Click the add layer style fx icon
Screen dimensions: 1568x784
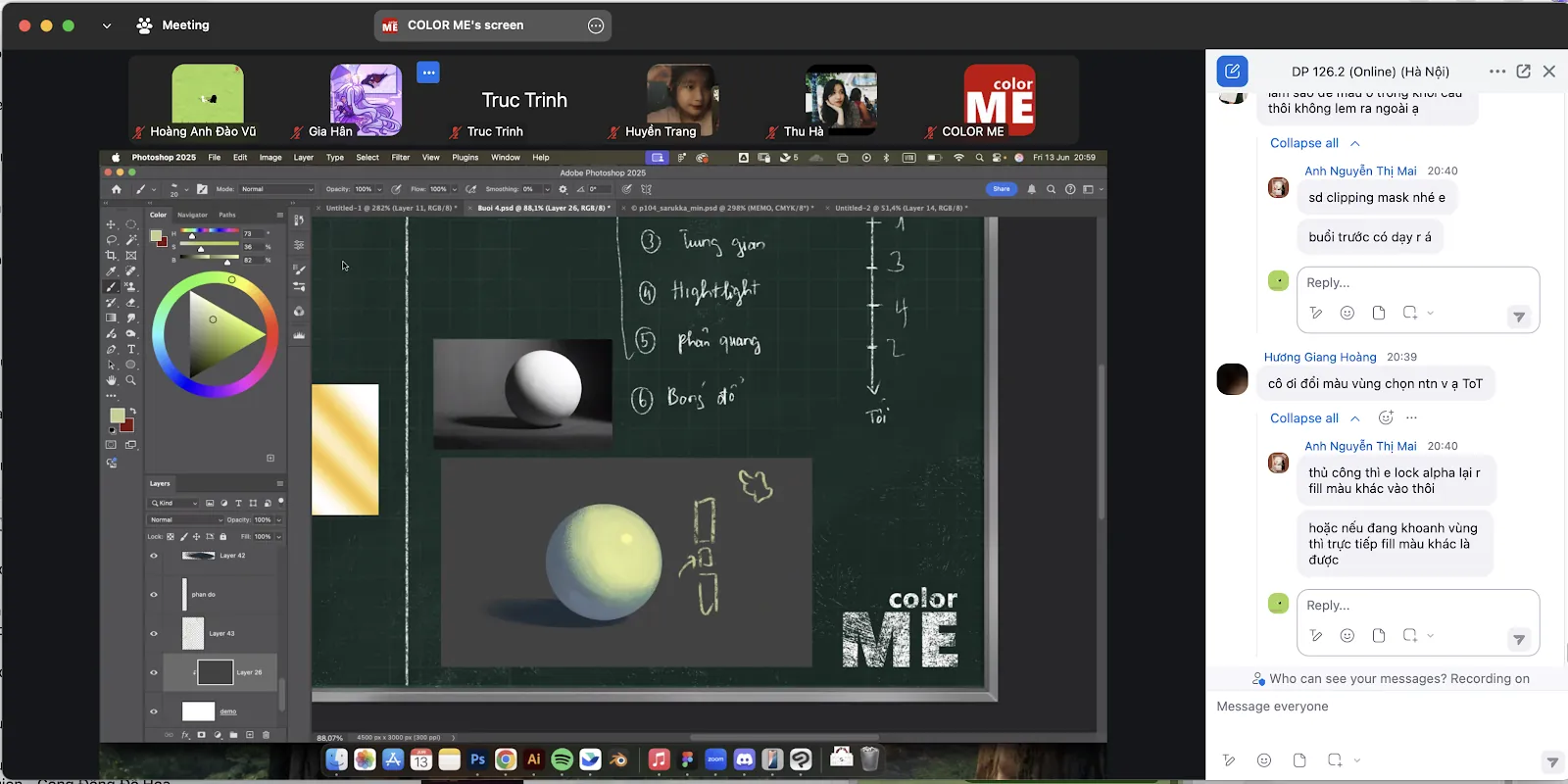(185, 735)
